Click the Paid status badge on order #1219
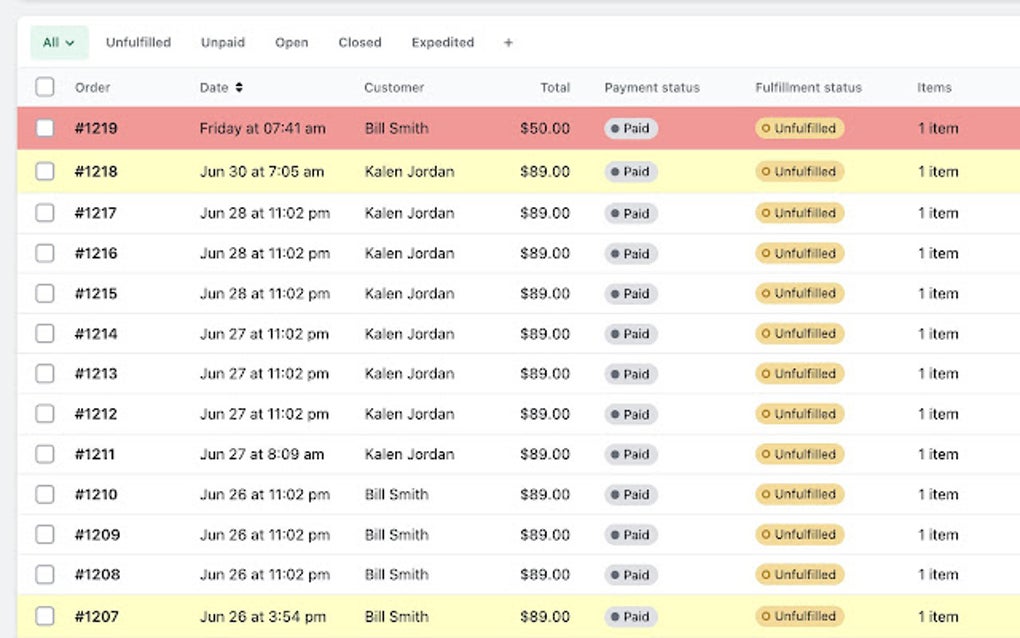The height and width of the screenshot is (638, 1020). click(630, 128)
